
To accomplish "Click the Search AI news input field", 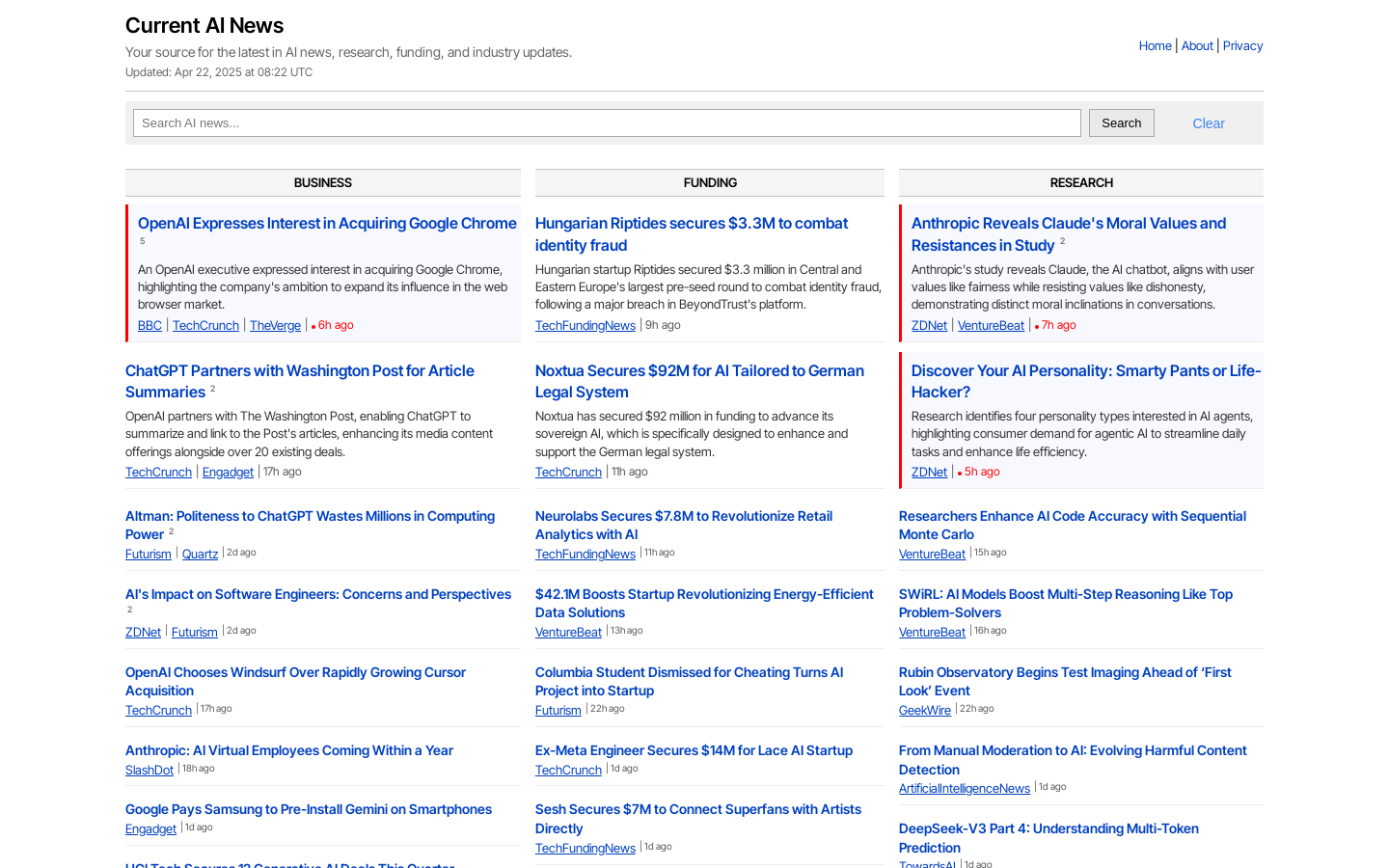I will coord(607,122).
